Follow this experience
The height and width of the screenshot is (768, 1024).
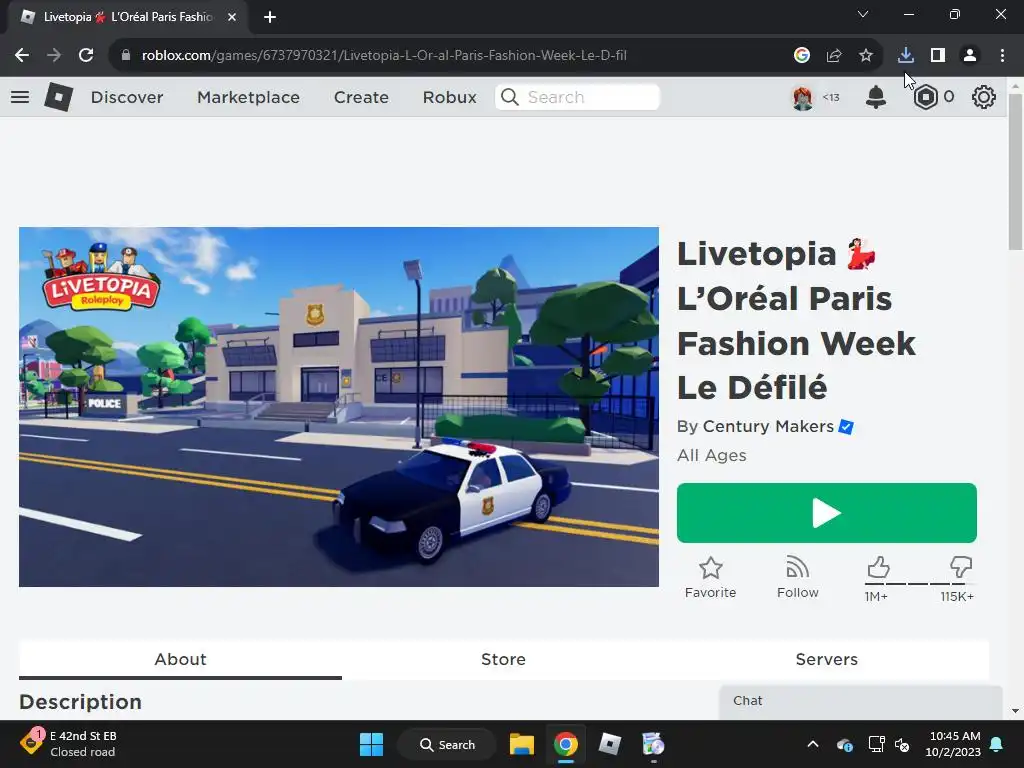(797, 577)
